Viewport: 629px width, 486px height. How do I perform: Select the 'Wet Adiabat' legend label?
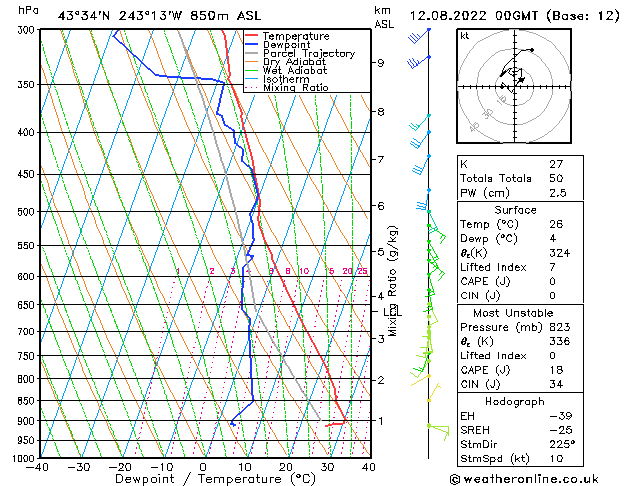click(x=295, y=70)
